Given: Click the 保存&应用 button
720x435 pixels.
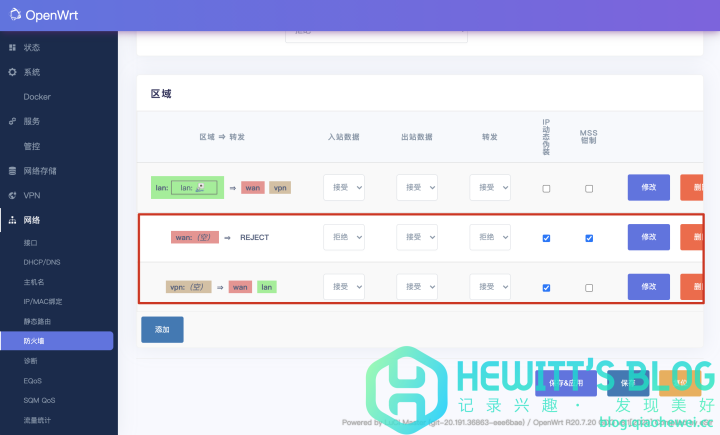Looking at the screenshot, I should (x=566, y=383).
